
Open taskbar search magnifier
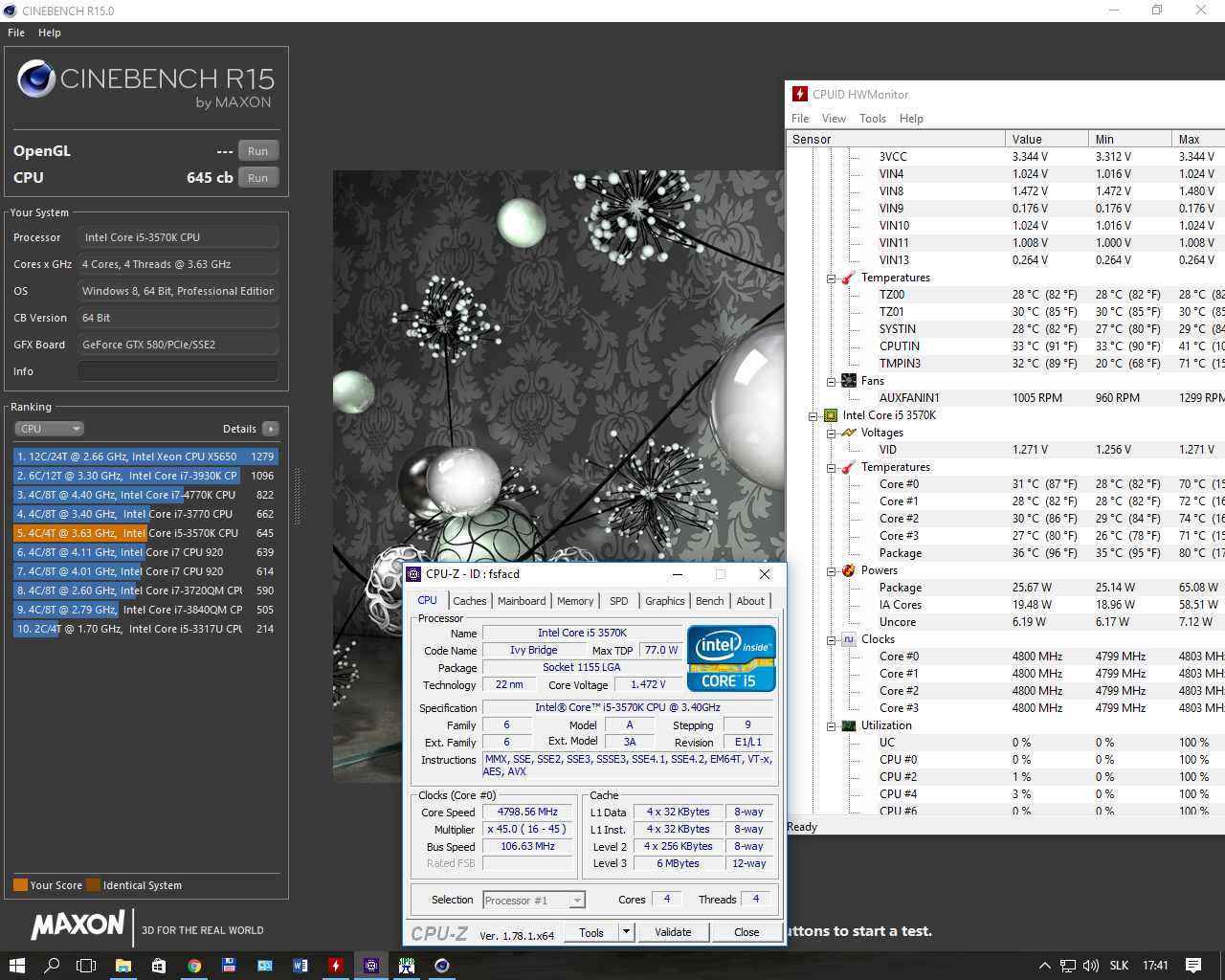52,966
